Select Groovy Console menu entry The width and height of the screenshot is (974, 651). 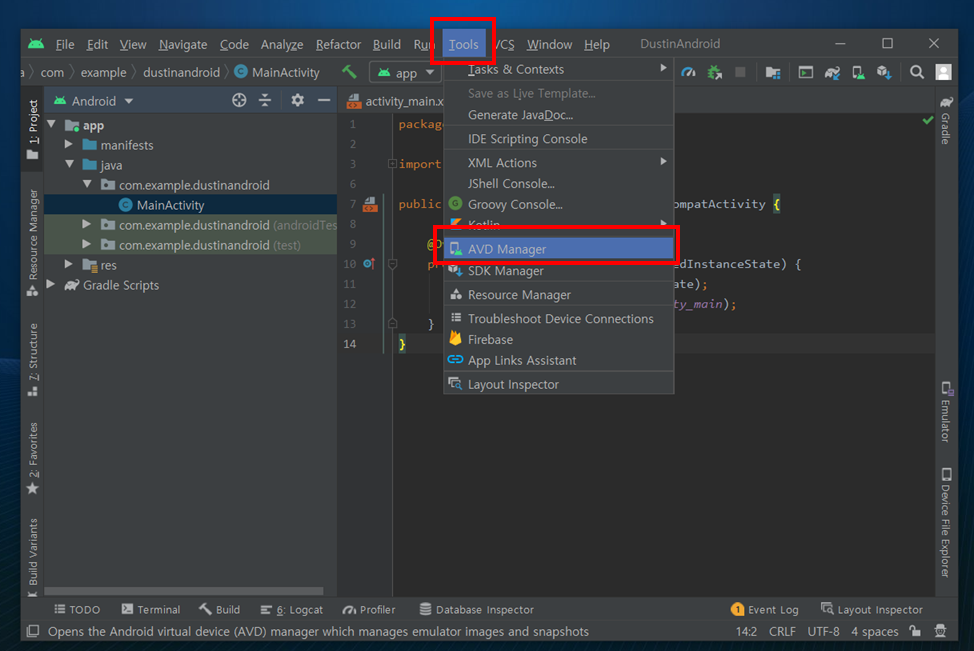click(x=559, y=204)
